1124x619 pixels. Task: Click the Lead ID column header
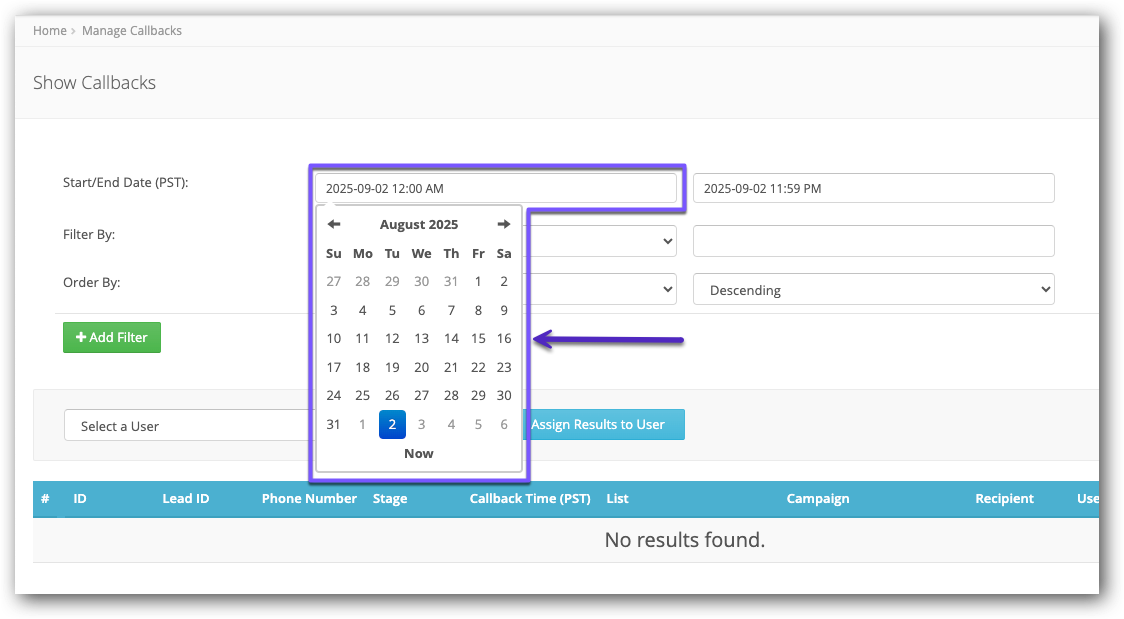pyautogui.click(x=185, y=499)
